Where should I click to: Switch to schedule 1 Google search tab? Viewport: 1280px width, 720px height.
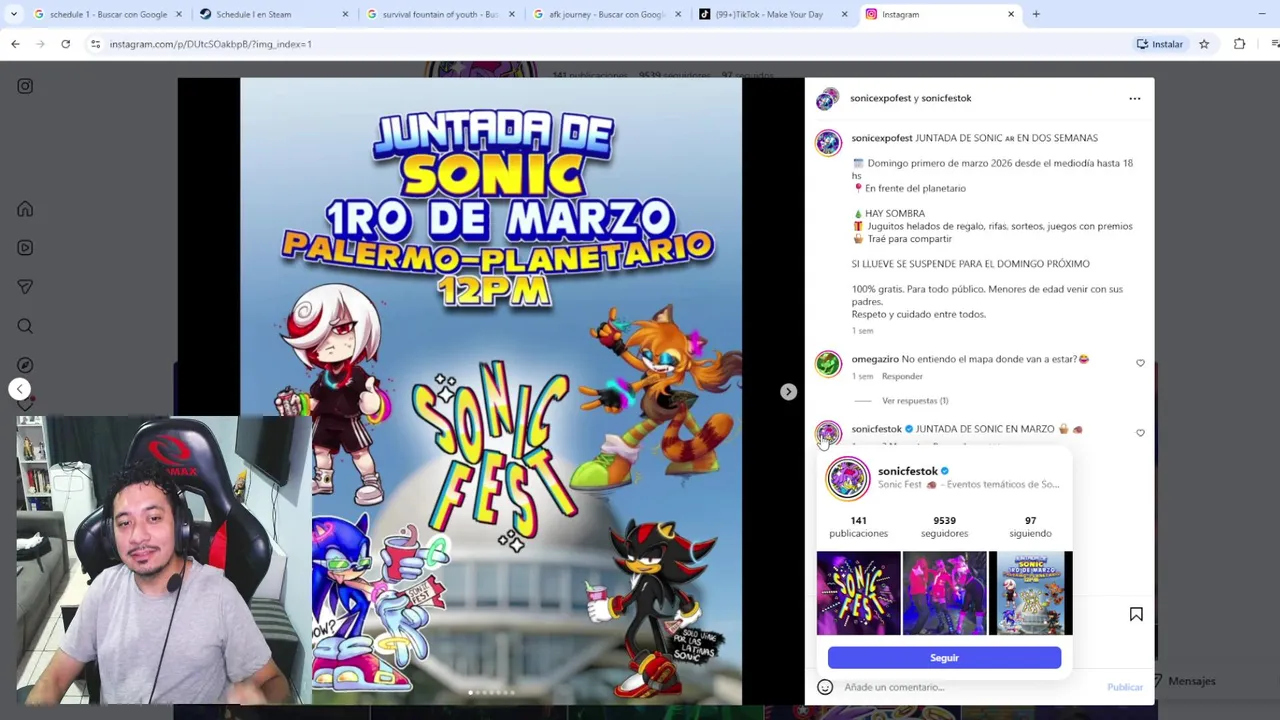[108, 14]
